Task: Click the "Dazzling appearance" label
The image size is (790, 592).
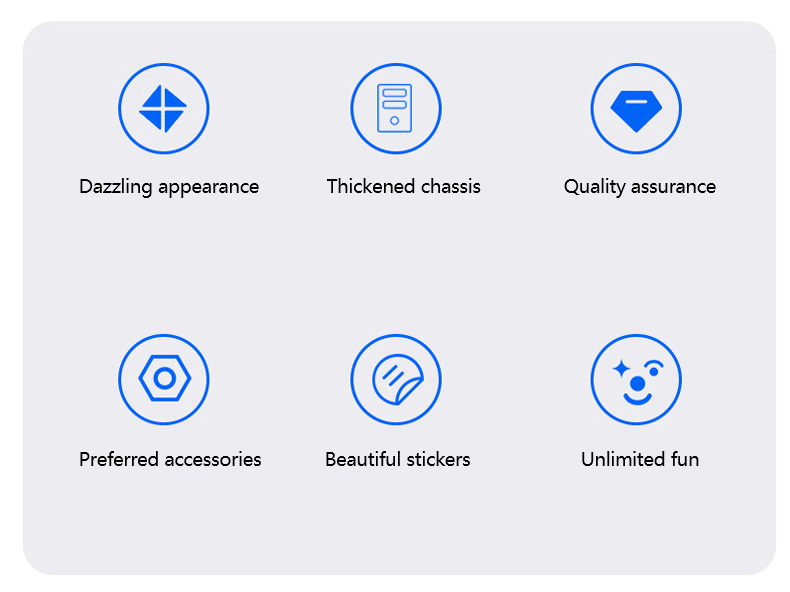Action: pos(169,187)
